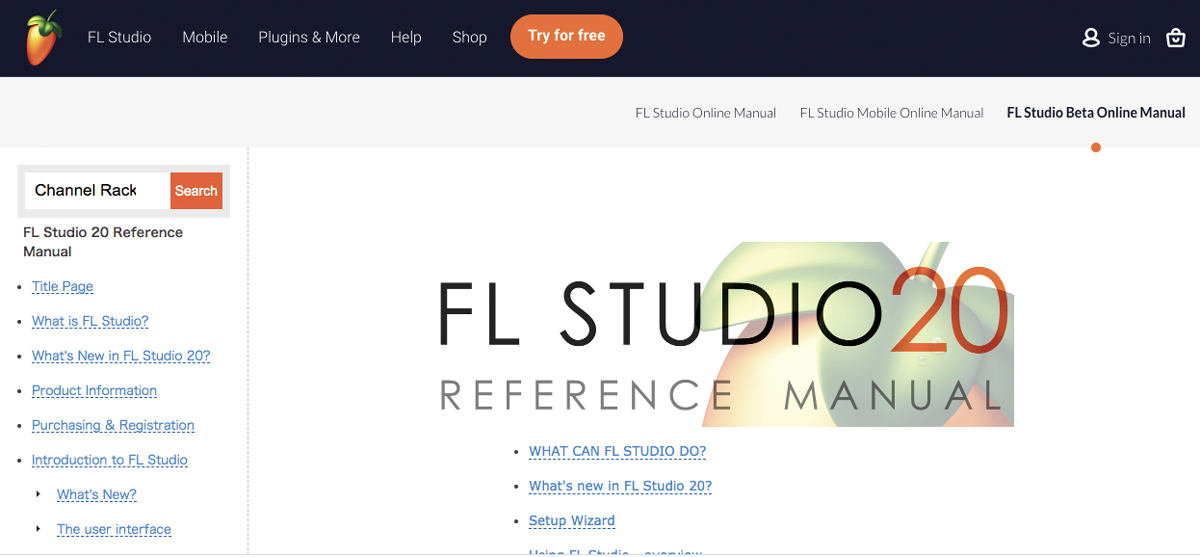Open main What's new in FL Studio 20? link
This screenshot has width=1200, height=557.
click(x=620, y=486)
